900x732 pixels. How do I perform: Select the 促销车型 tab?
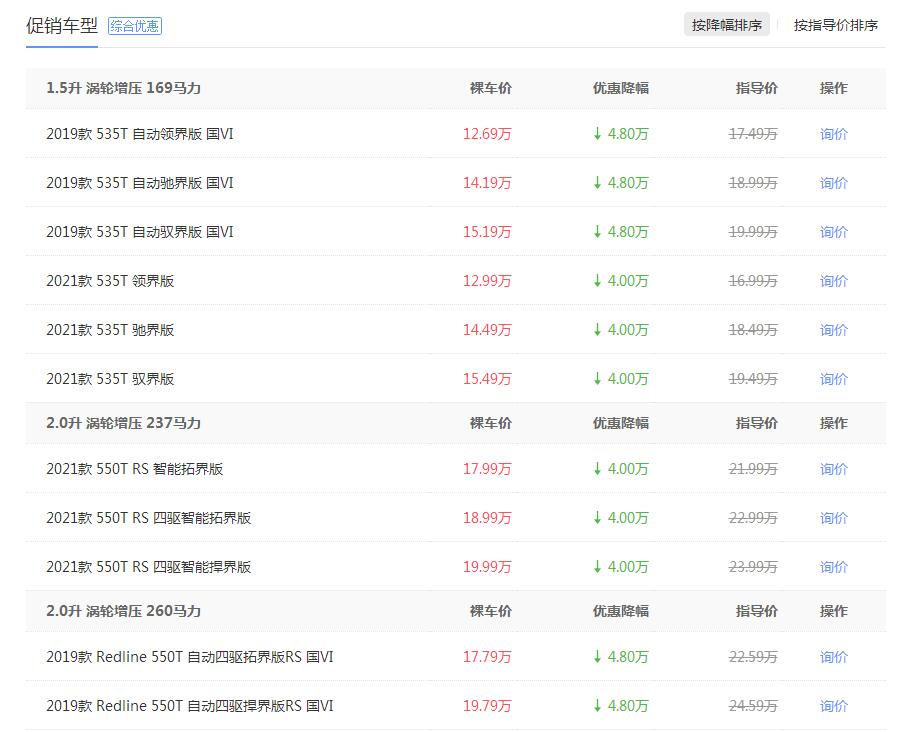point(62,26)
